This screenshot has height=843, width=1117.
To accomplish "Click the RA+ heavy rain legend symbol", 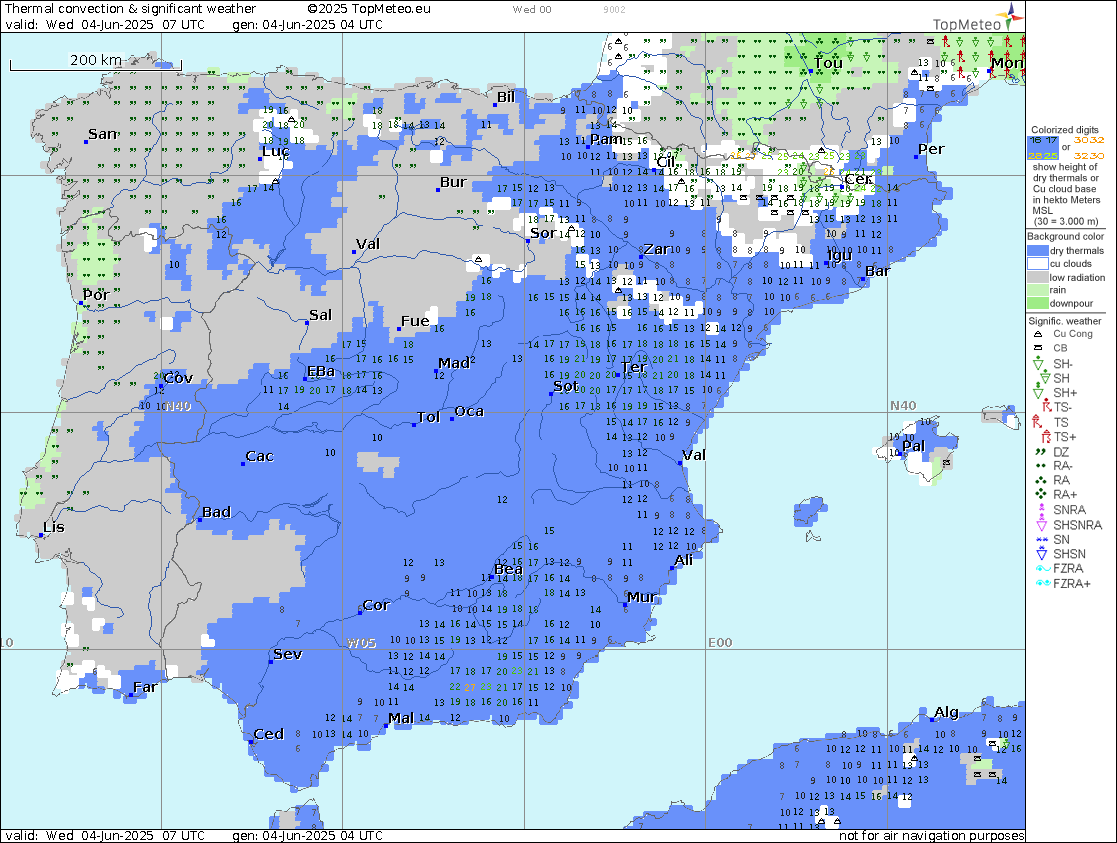I will click(1041, 495).
